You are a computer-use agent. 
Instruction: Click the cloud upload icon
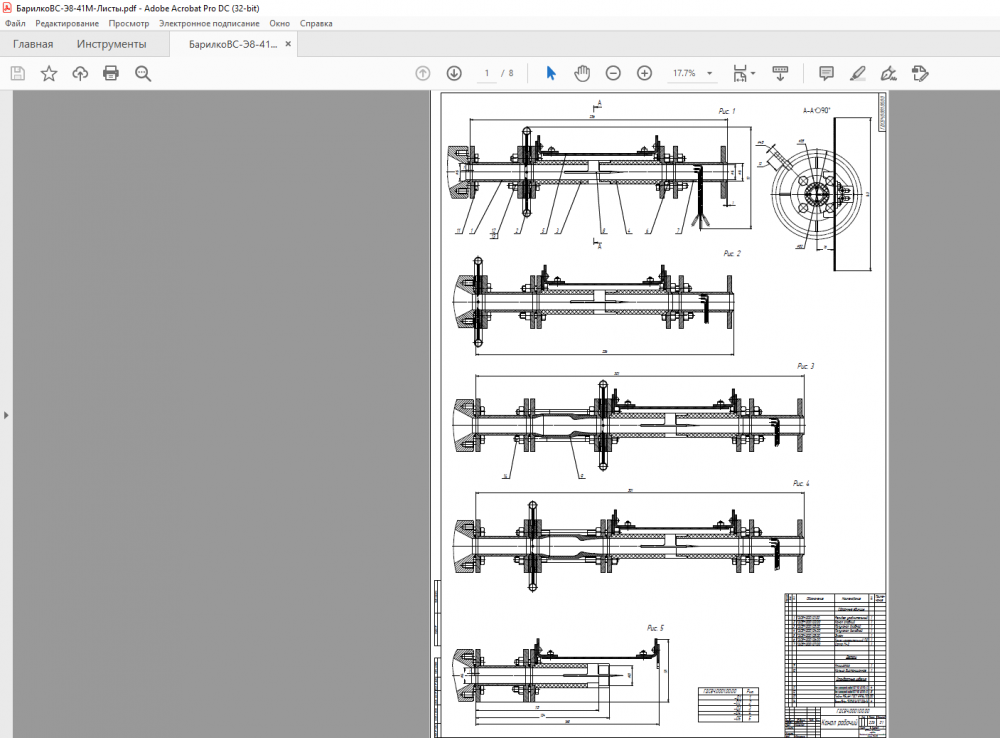click(80, 73)
